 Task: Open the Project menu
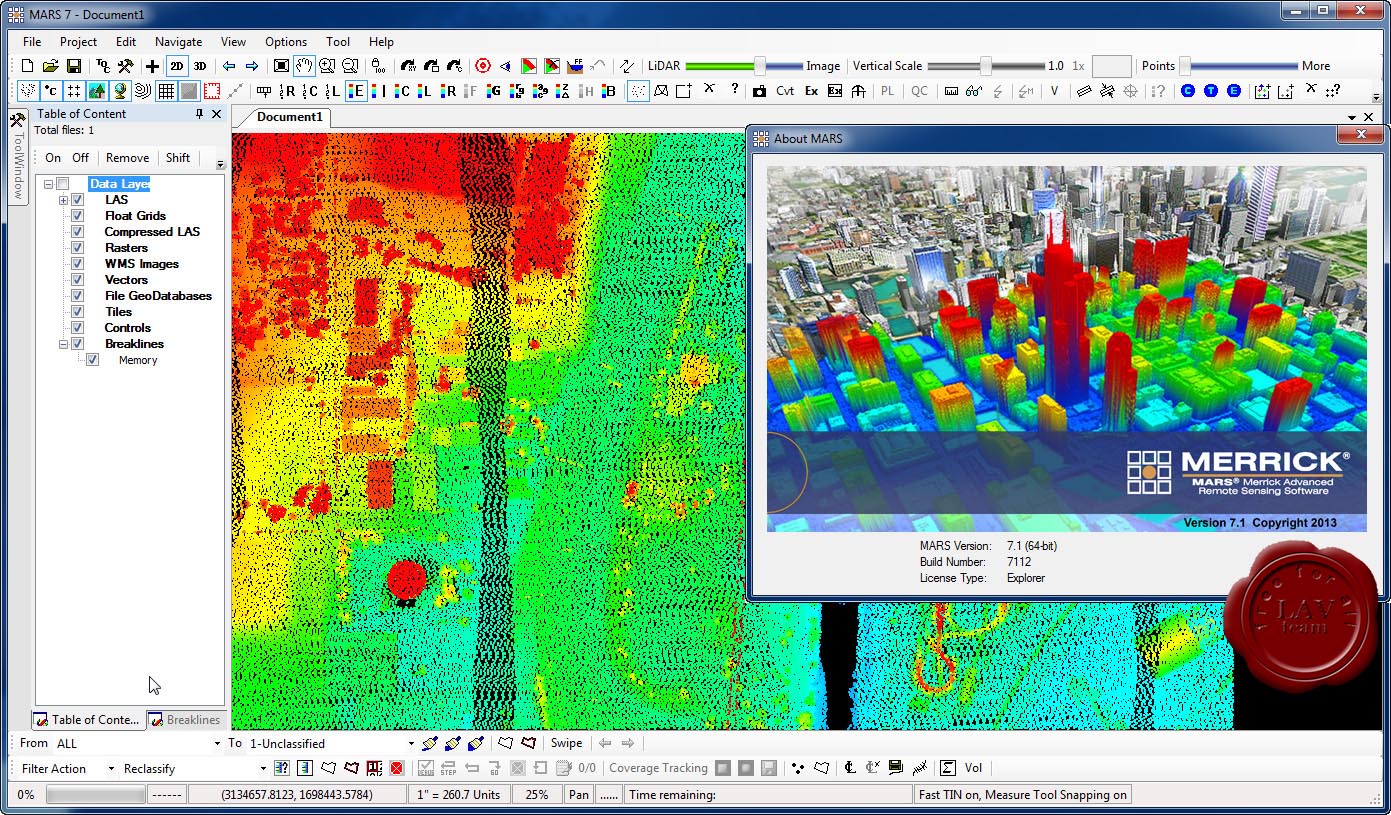tap(78, 42)
